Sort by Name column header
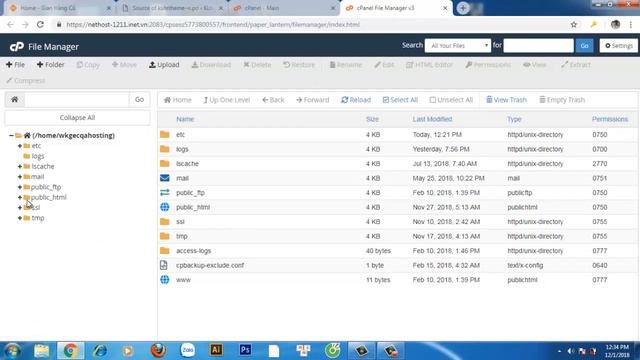The width and height of the screenshot is (640, 360). 185,119
